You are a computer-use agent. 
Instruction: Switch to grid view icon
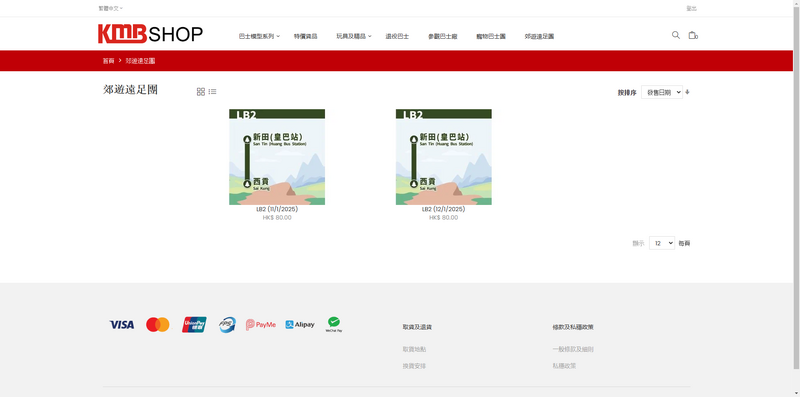click(x=201, y=92)
